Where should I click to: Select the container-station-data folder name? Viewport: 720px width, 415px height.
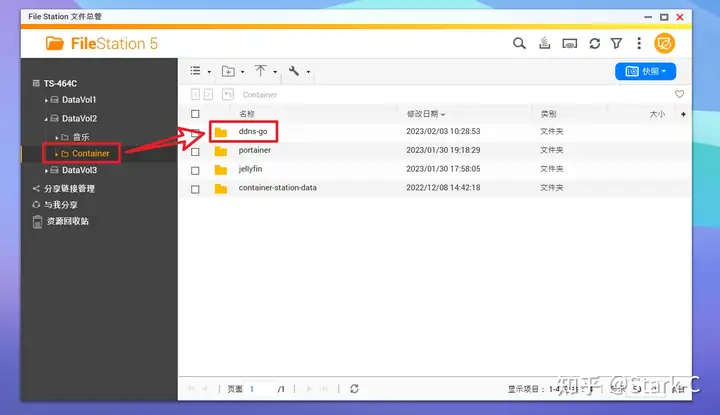[x=277, y=188]
